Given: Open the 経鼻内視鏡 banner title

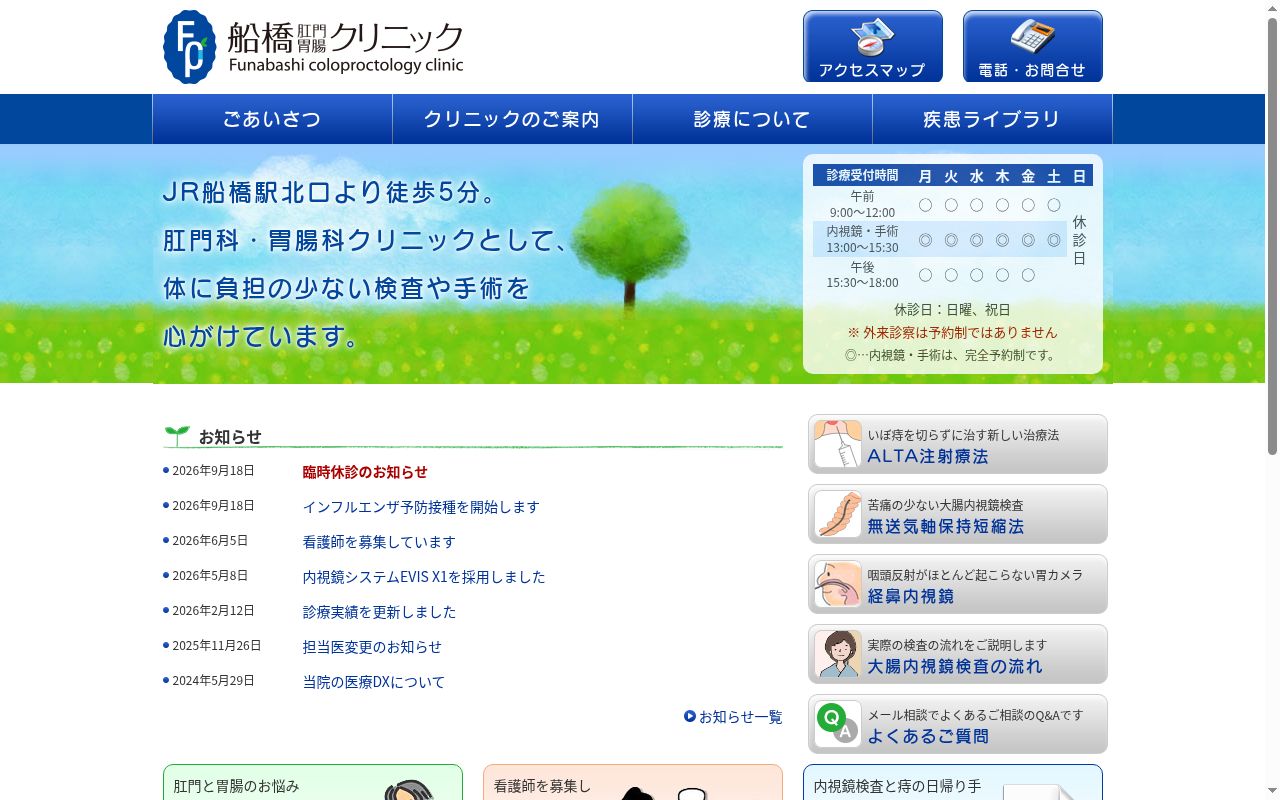Looking at the screenshot, I should tap(910, 596).
